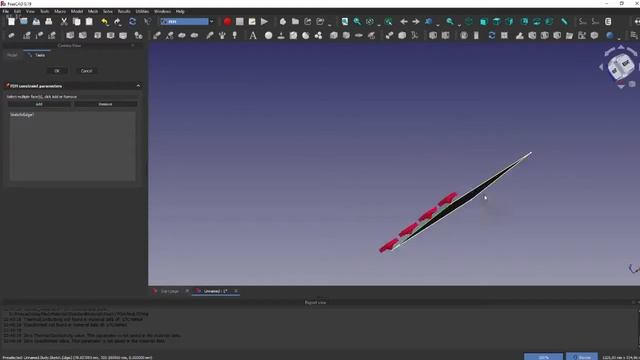This screenshot has height=360, width=640.
Task: Click the What's This help cursor icon
Action: [x=148, y=22]
